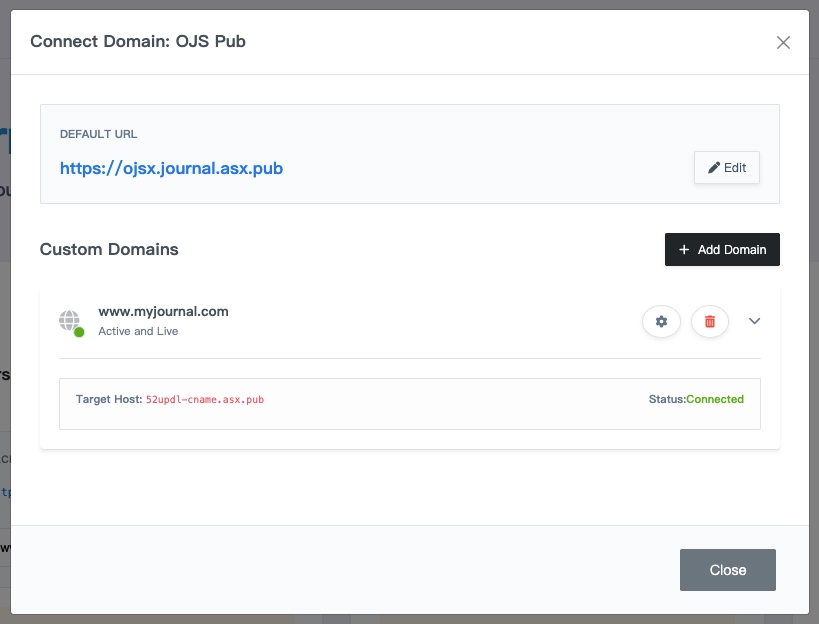Click the gray Close button

coord(728,570)
